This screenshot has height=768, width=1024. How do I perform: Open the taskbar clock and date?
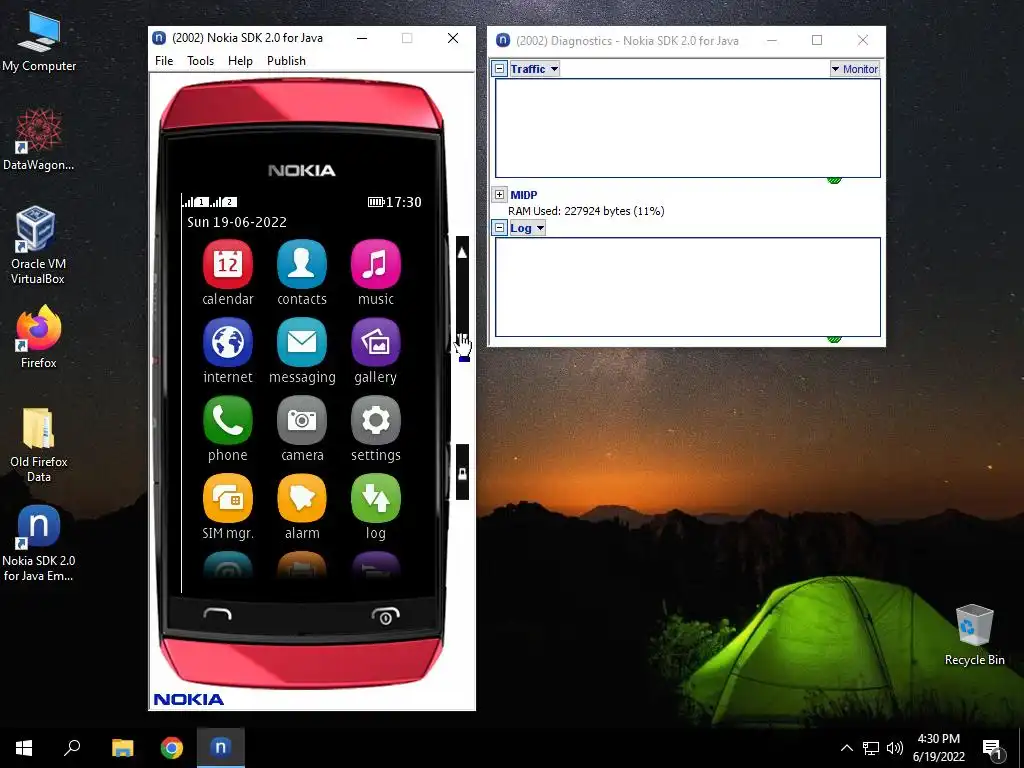click(938, 748)
